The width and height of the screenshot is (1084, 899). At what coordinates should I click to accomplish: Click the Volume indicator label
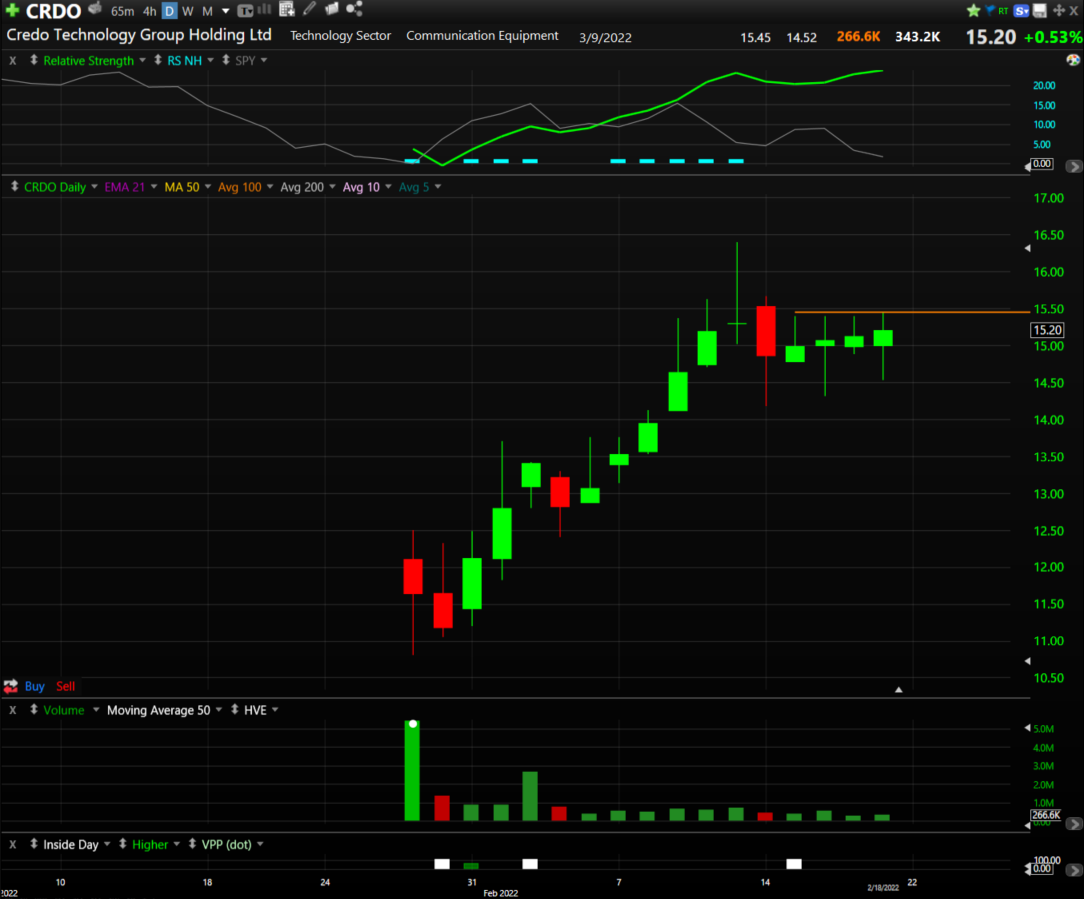pos(64,710)
